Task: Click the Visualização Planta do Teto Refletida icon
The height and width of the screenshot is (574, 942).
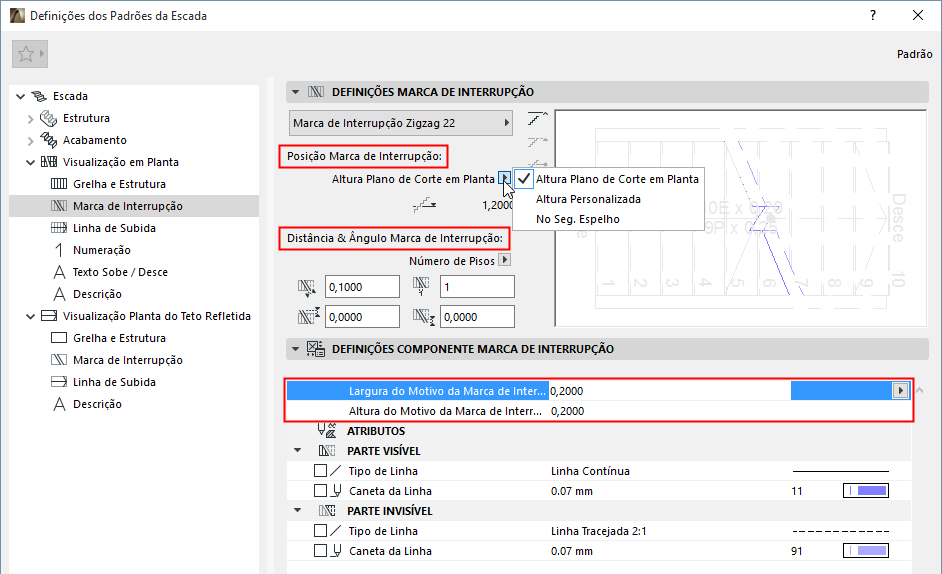Action: coord(49,316)
